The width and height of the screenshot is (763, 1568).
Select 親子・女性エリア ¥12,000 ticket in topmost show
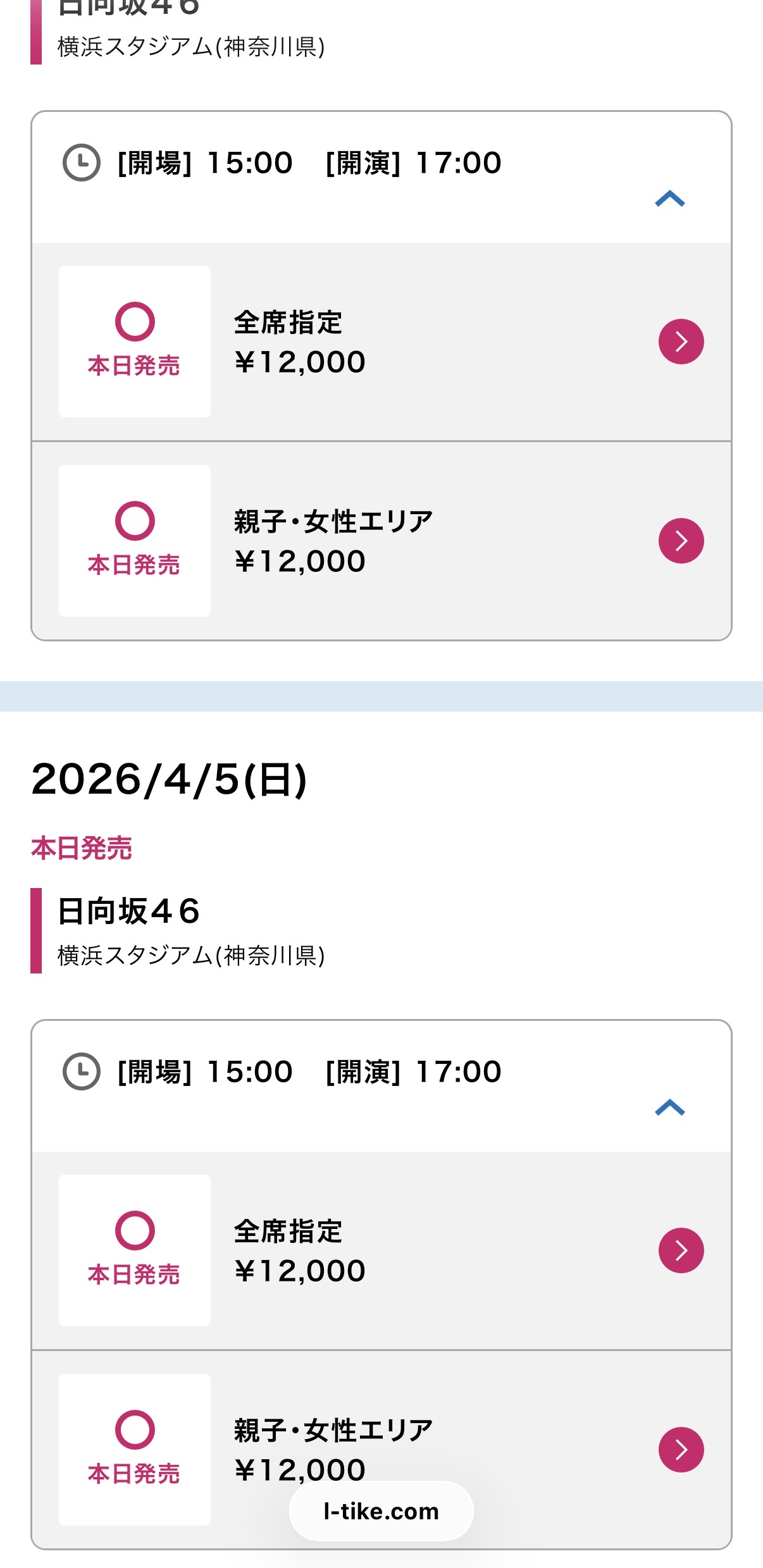coord(333,541)
